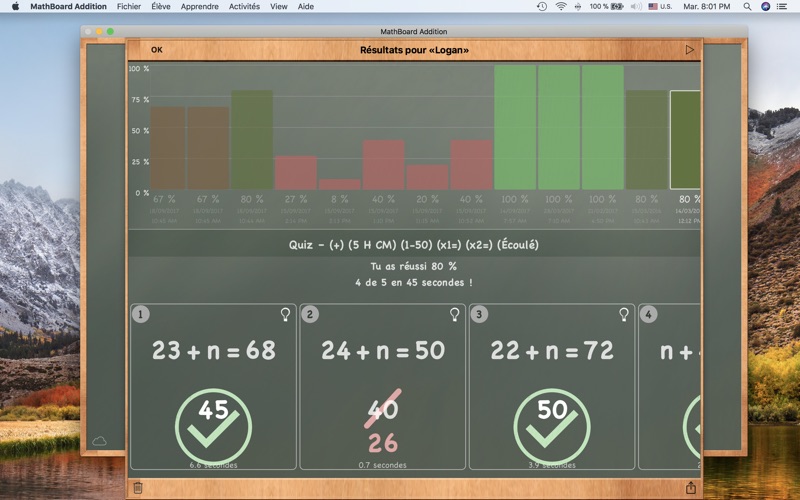Click the number 3 badge on third card
Viewport: 800px width, 500px height.
pos(479,314)
